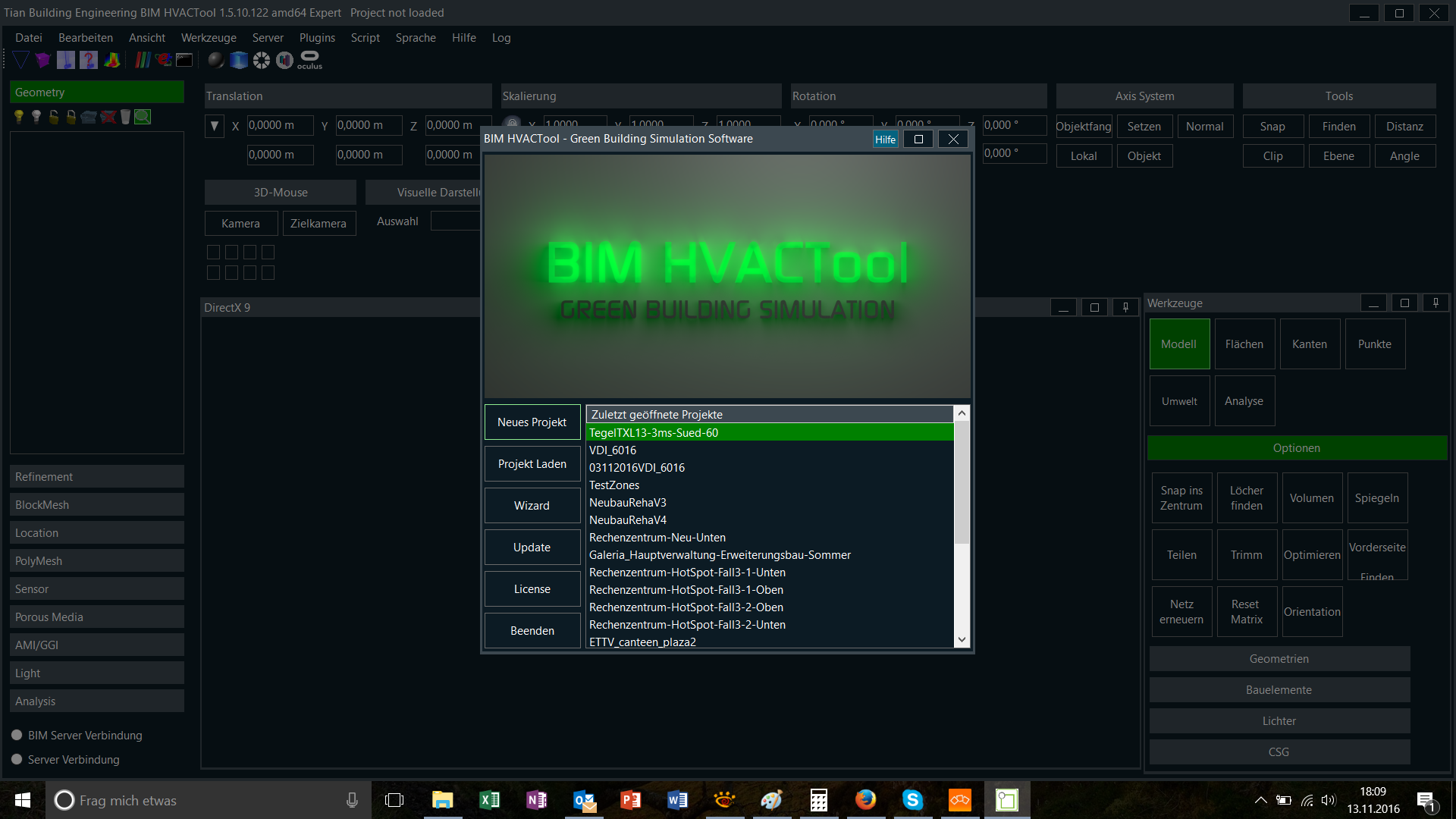Click the trash bin delete icon
The width and height of the screenshot is (1456, 819).
[x=125, y=117]
